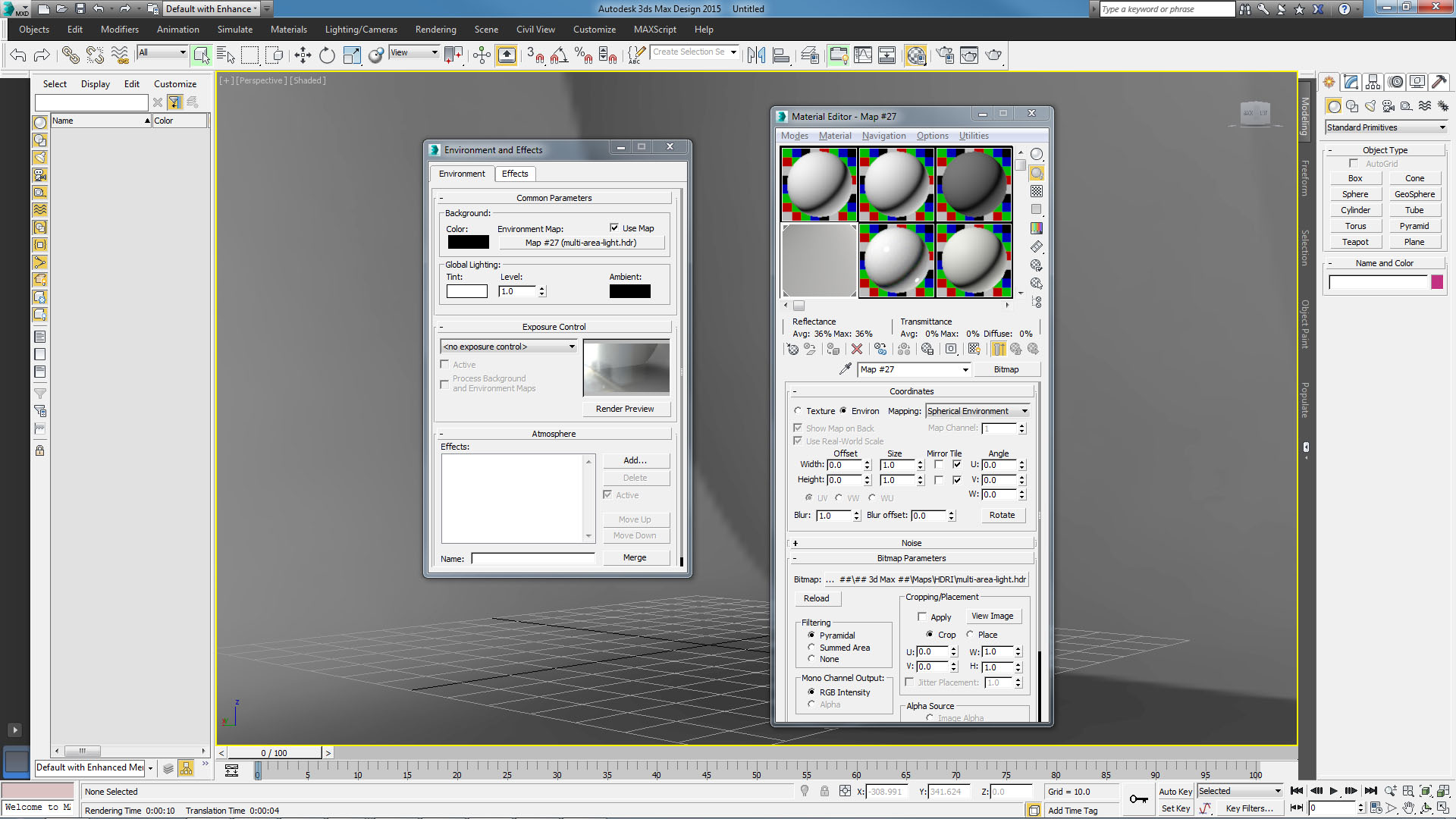The width and height of the screenshot is (1456, 819).
Task: Click the Play Animation button
Action: [x=1334, y=791]
